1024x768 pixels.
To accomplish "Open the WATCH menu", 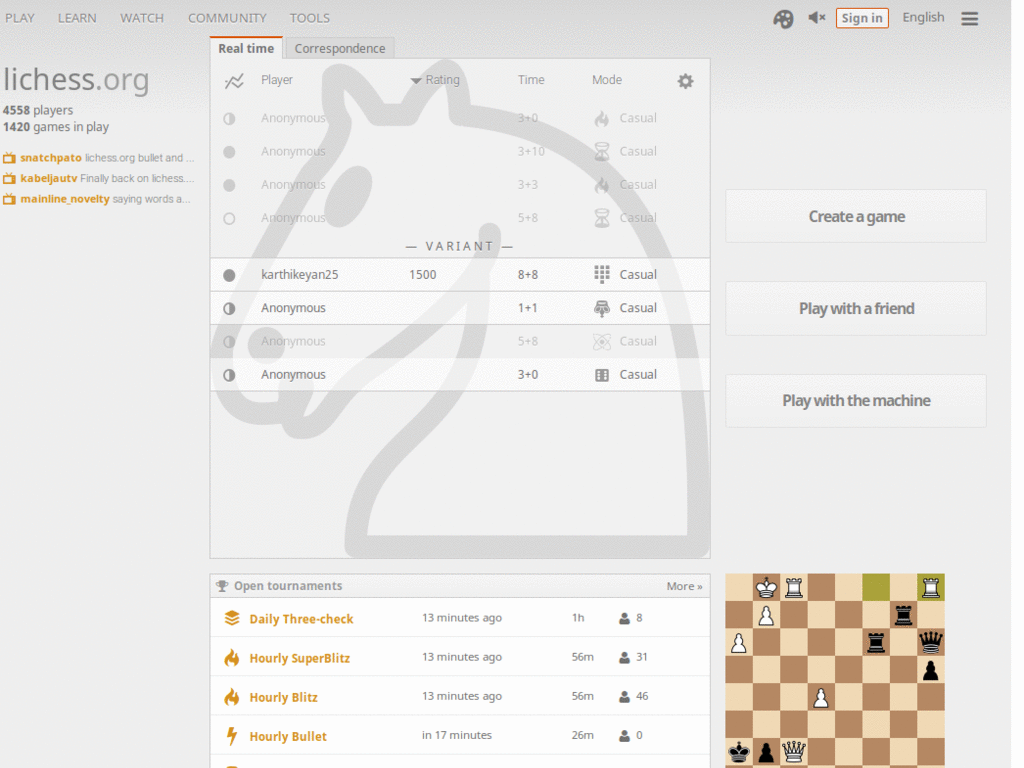I will [x=142, y=18].
